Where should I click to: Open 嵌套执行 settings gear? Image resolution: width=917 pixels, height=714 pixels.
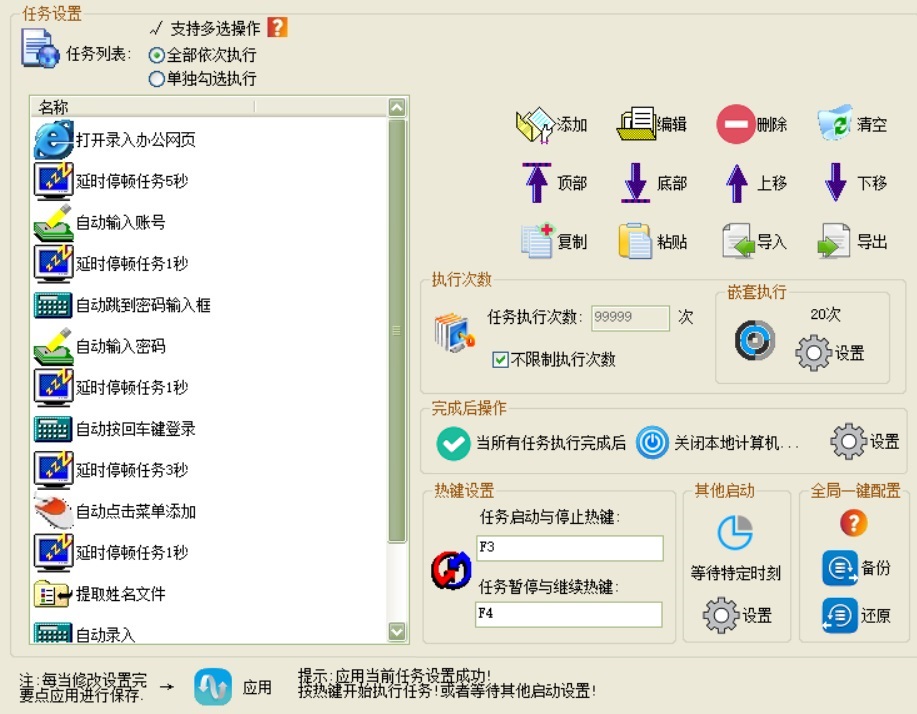tap(813, 353)
